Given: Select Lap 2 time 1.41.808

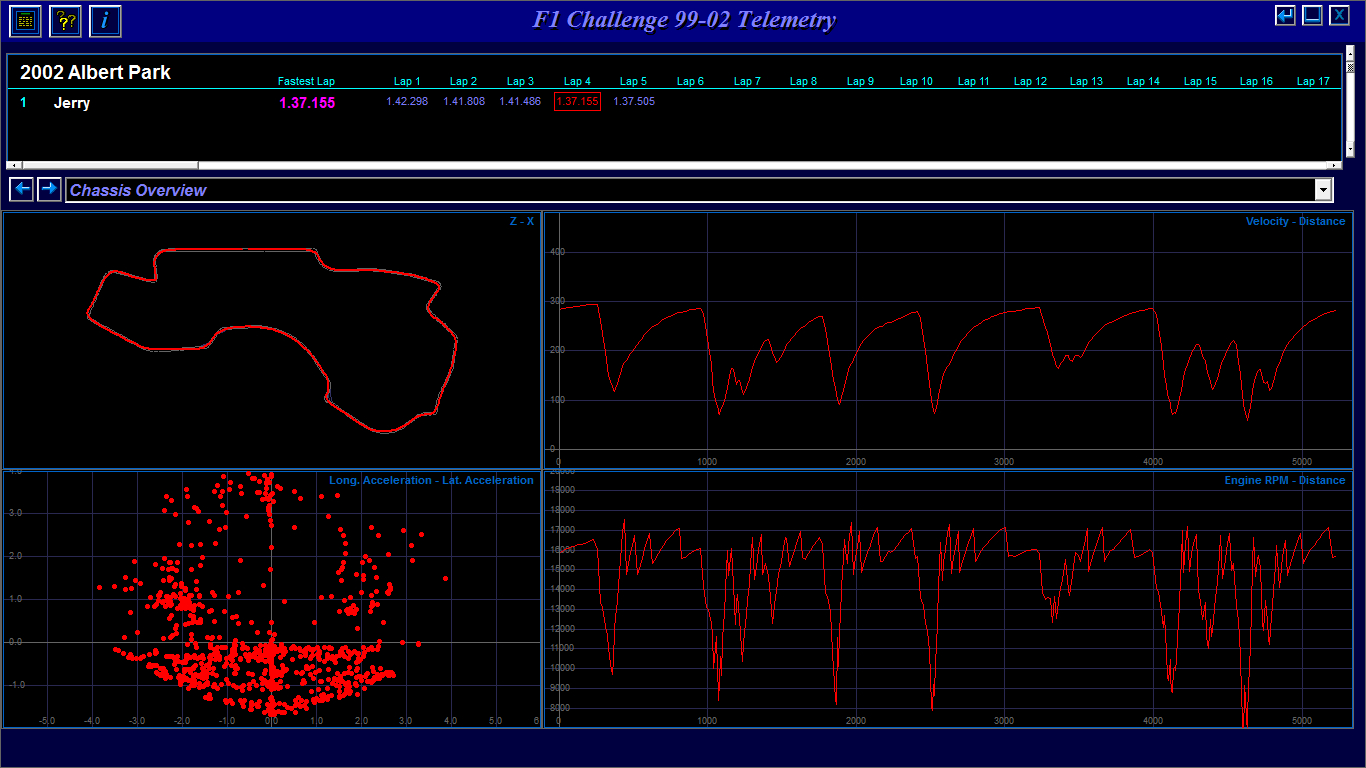Looking at the screenshot, I should (464, 102).
